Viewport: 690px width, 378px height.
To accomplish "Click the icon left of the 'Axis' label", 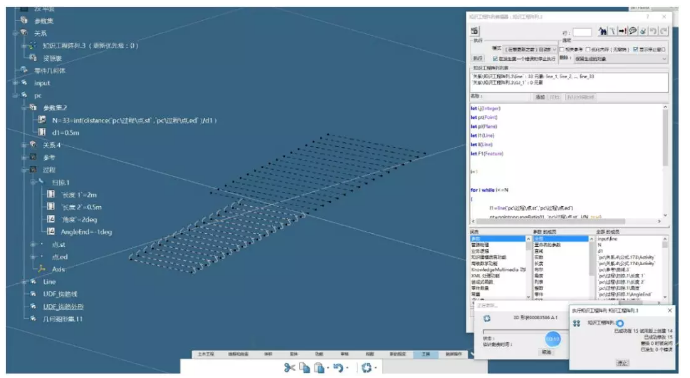I will [x=42, y=268].
